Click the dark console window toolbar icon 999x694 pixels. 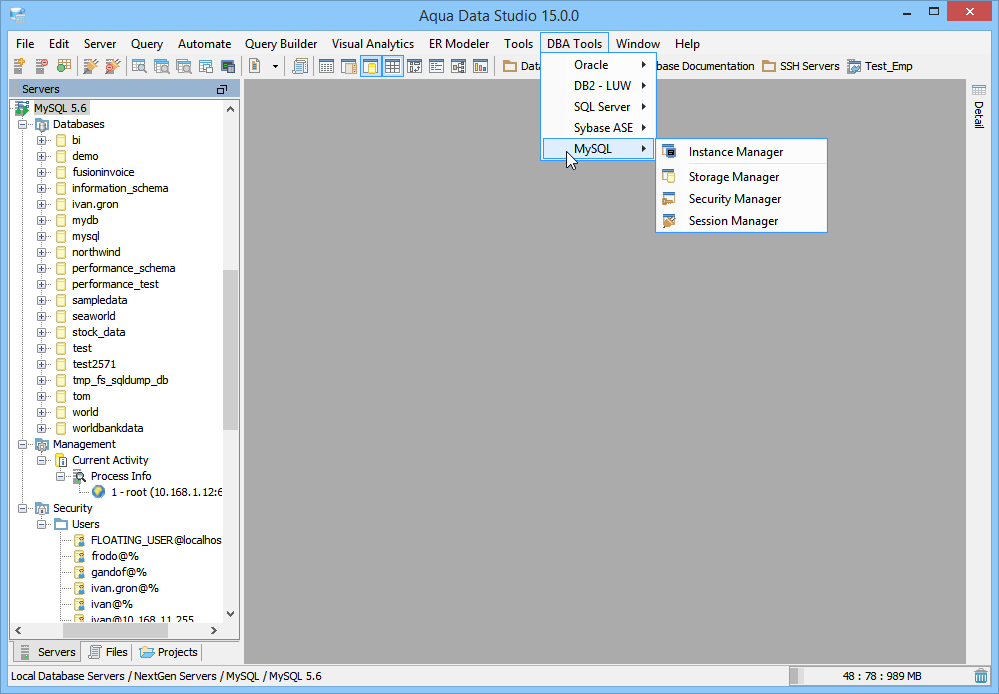(x=227, y=66)
